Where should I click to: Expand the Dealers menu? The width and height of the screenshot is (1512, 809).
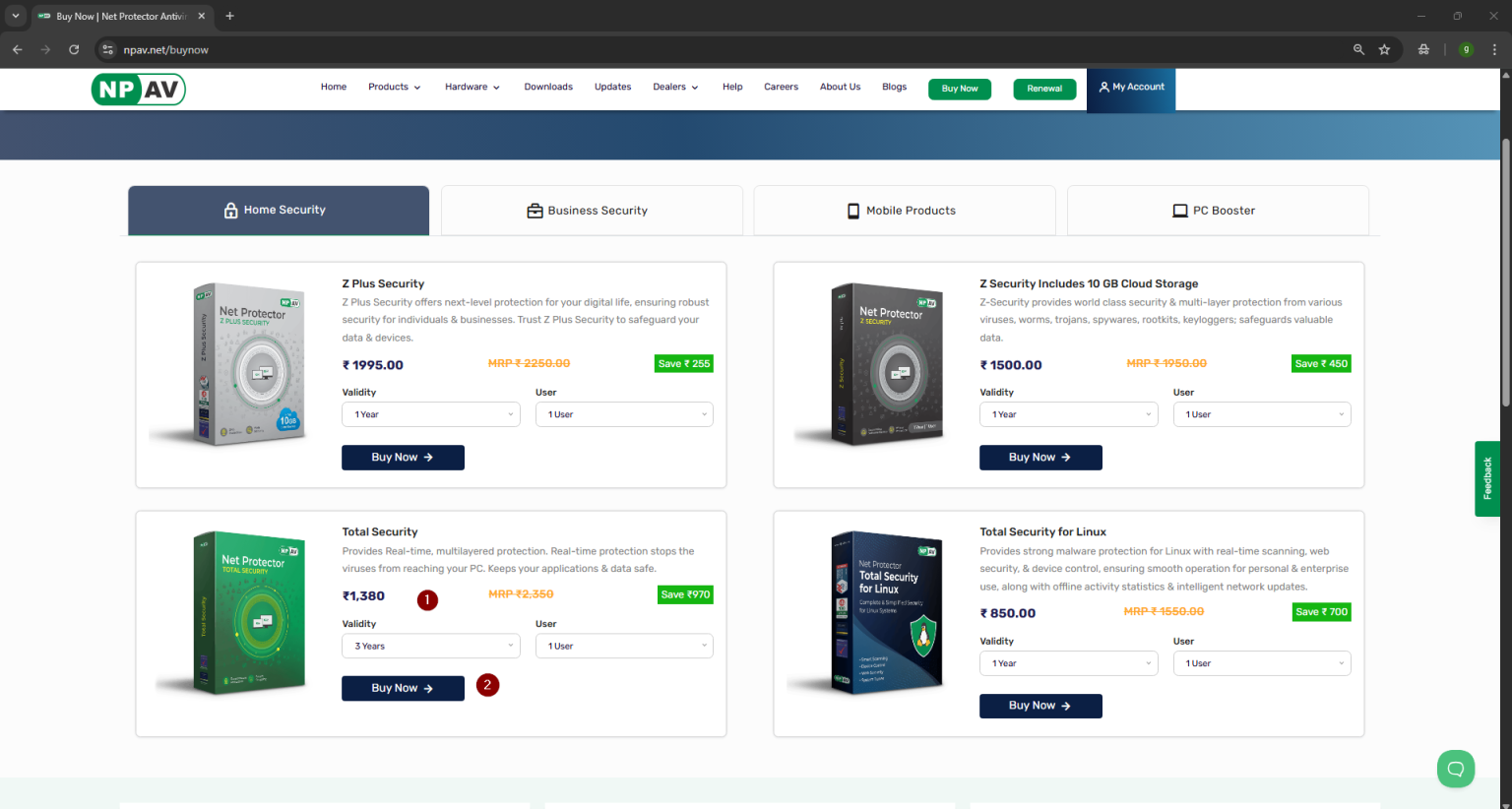coord(675,87)
